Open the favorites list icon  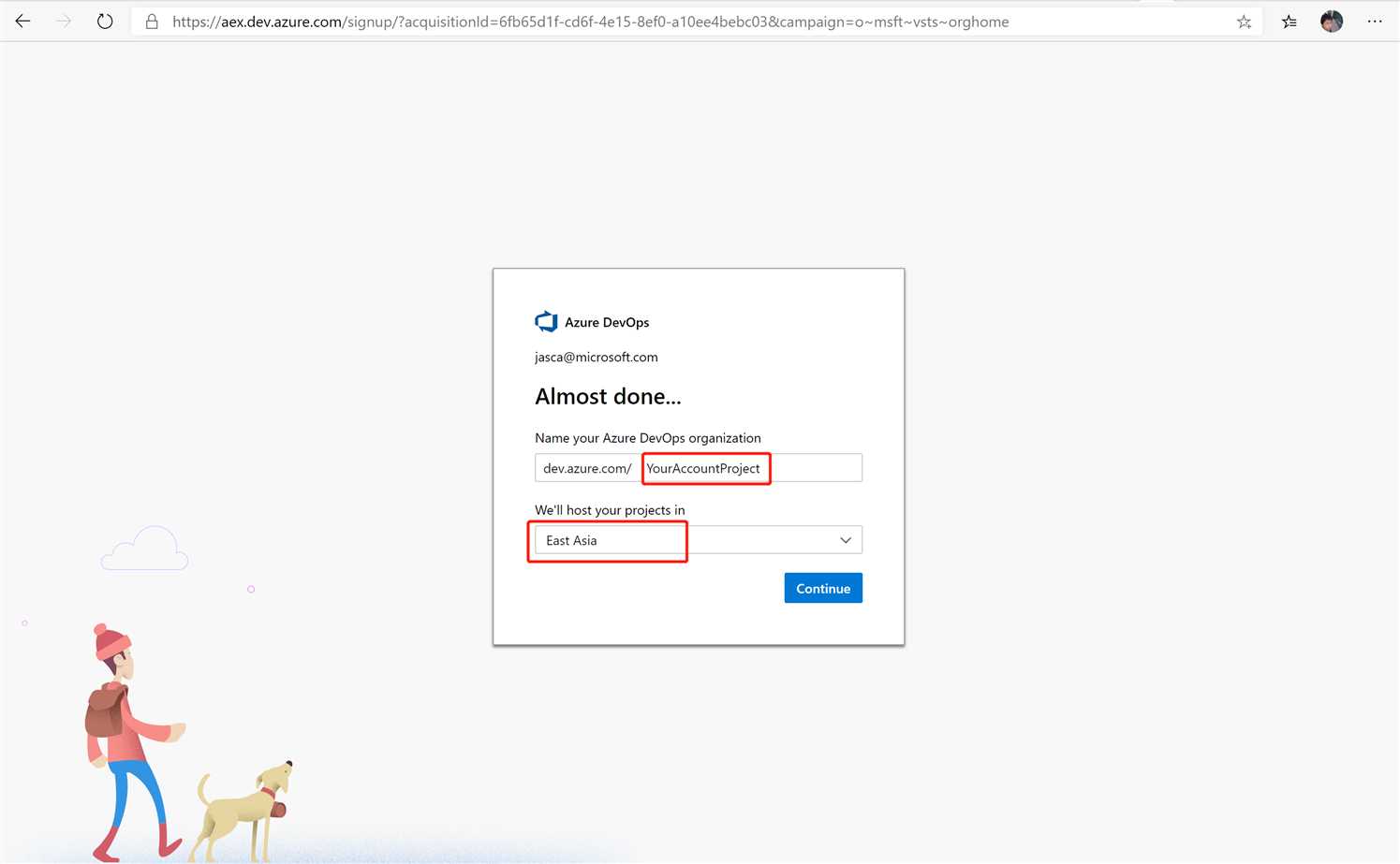1289,22
